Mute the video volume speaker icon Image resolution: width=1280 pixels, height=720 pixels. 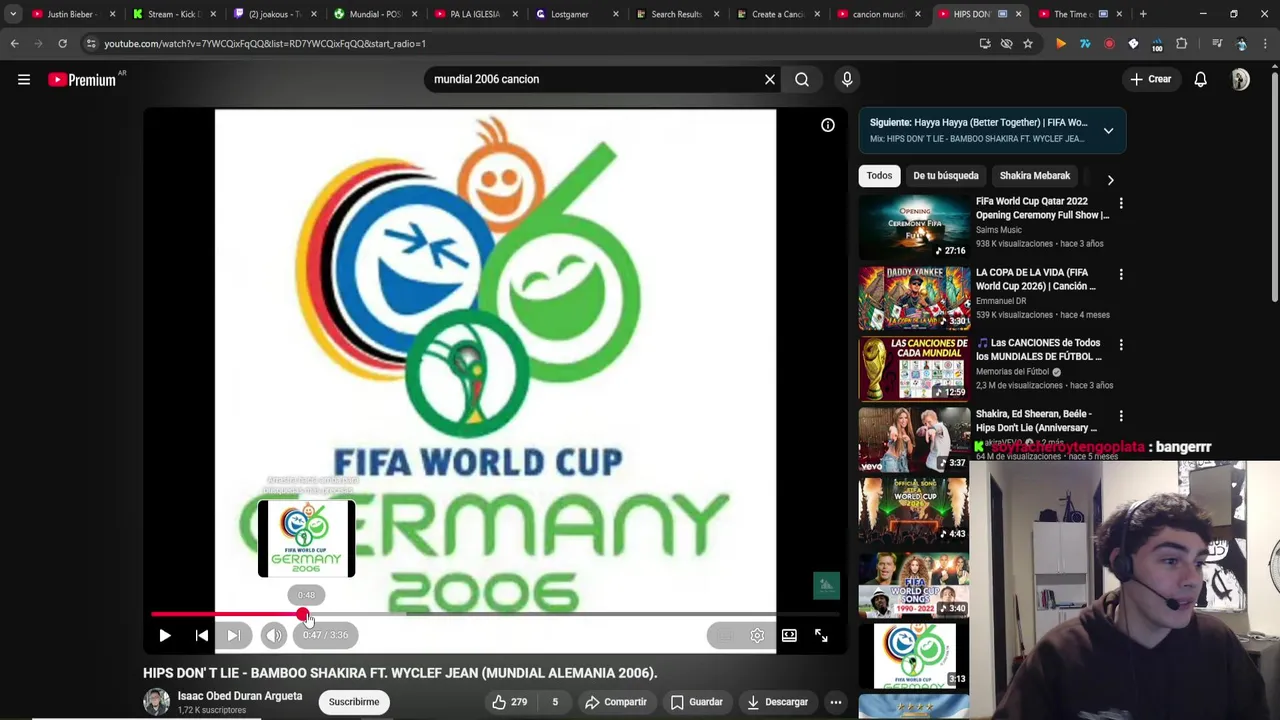(274, 635)
